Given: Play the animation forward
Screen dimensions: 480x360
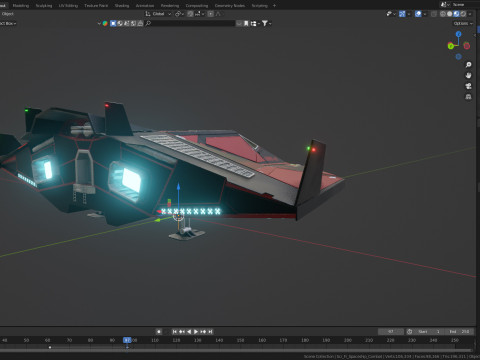Looking at the screenshot, I should 196,332.
